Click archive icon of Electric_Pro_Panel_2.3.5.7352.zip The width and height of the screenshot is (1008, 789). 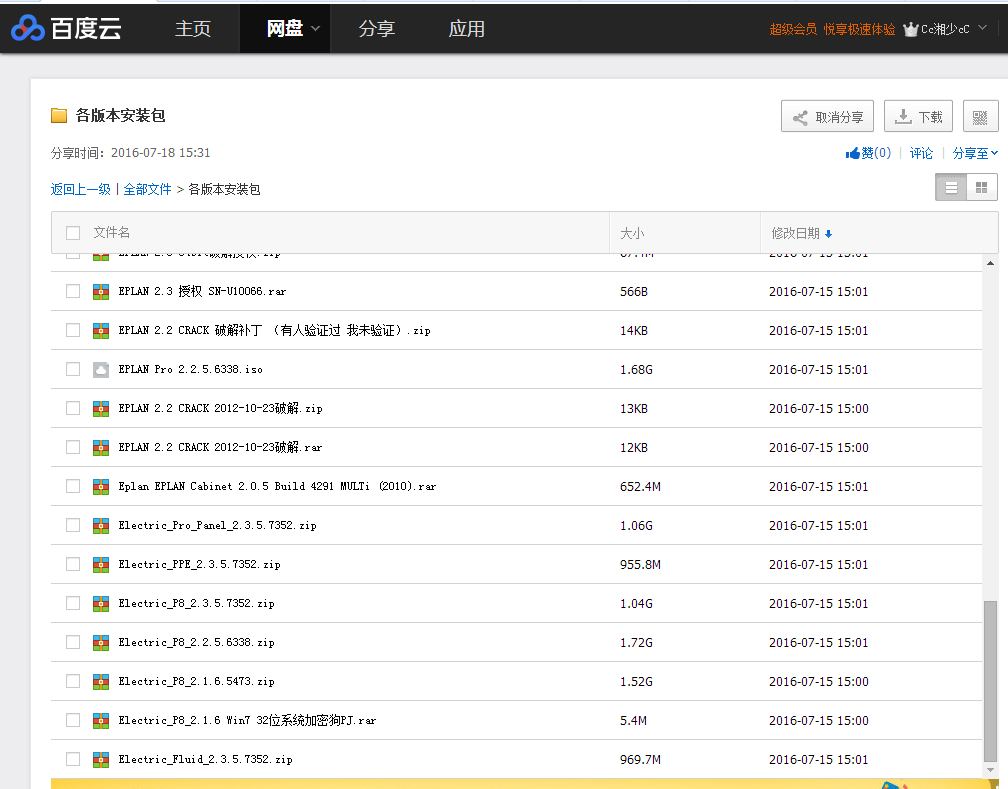point(101,525)
